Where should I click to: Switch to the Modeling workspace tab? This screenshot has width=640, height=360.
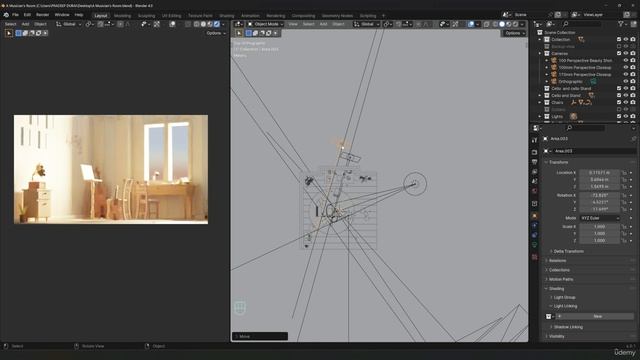click(122, 16)
